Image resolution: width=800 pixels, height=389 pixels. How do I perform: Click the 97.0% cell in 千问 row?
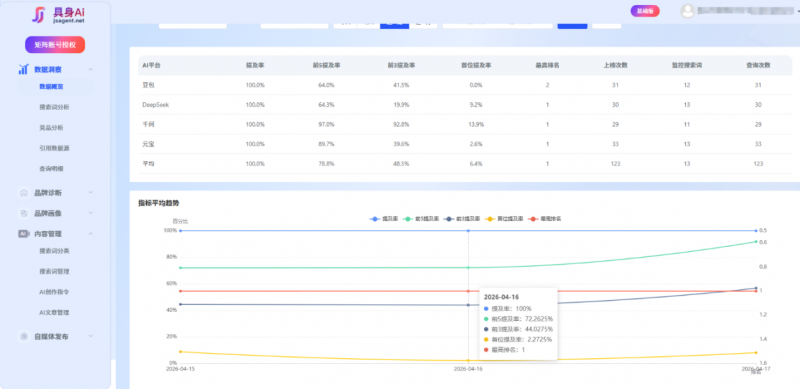(327, 125)
